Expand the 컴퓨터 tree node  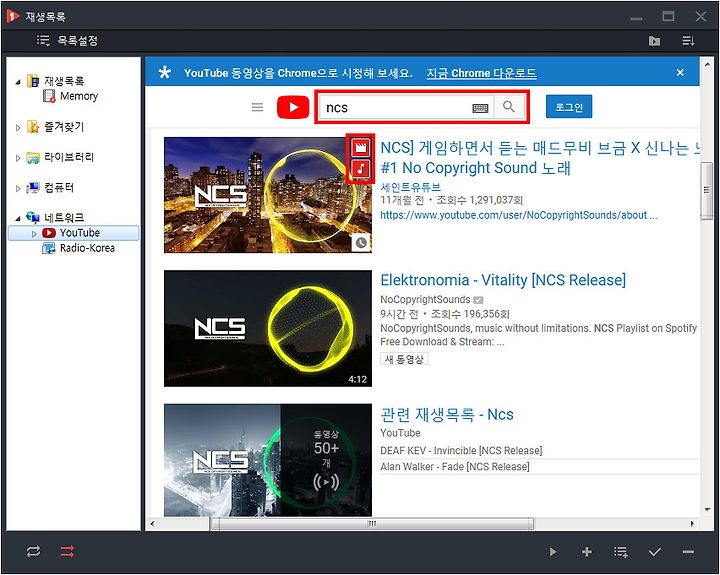point(18,189)
